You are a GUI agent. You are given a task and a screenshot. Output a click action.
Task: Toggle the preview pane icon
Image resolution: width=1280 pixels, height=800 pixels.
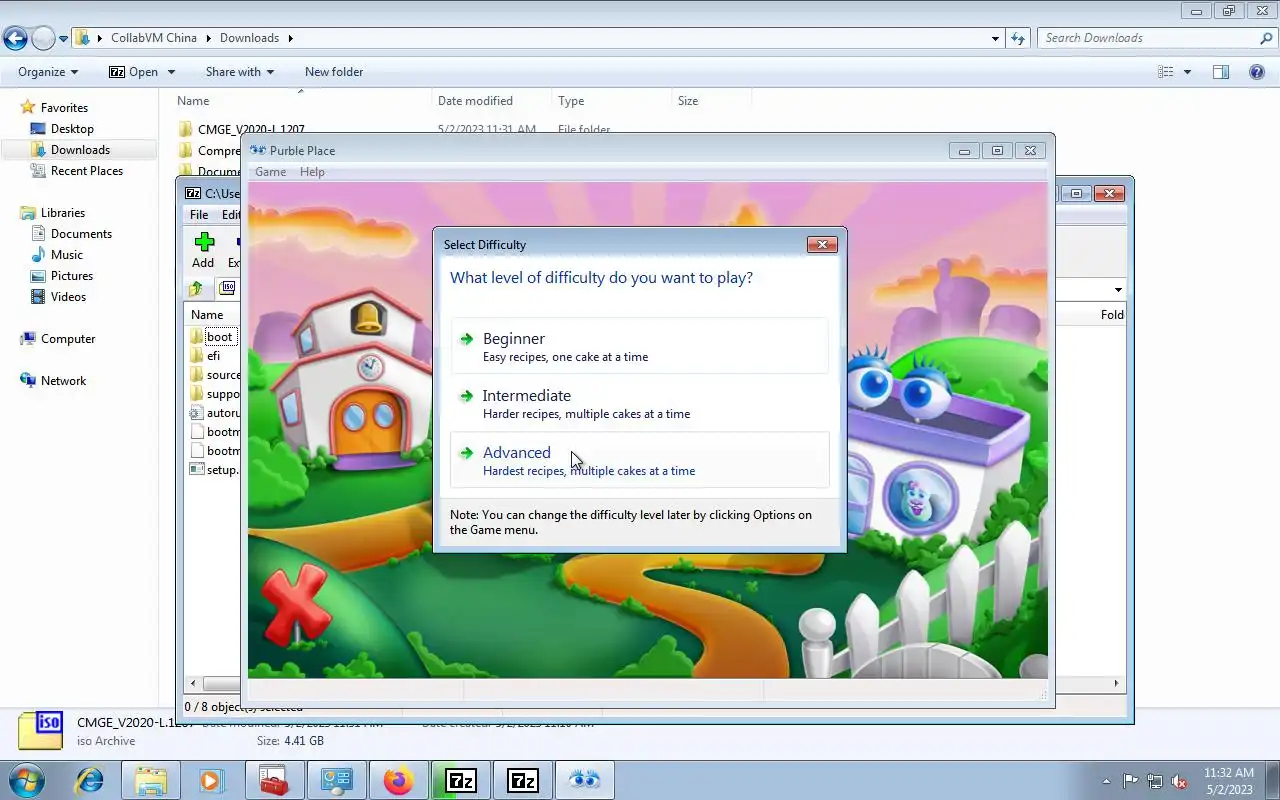[x=1220, y=72]
